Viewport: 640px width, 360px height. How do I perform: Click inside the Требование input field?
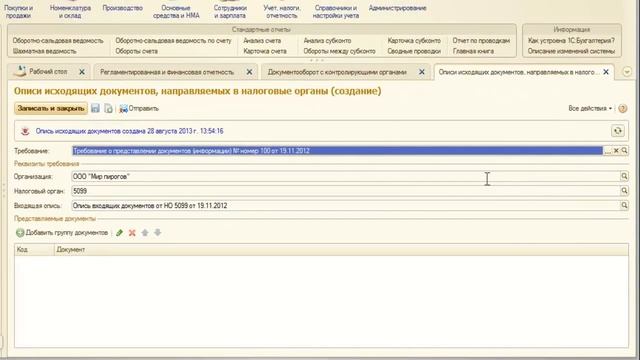point(338,151)
